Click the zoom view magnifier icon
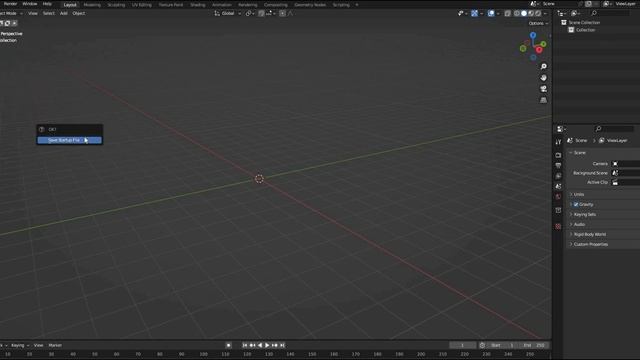Screen dimensions: 640x360 [x=543, y=67]
